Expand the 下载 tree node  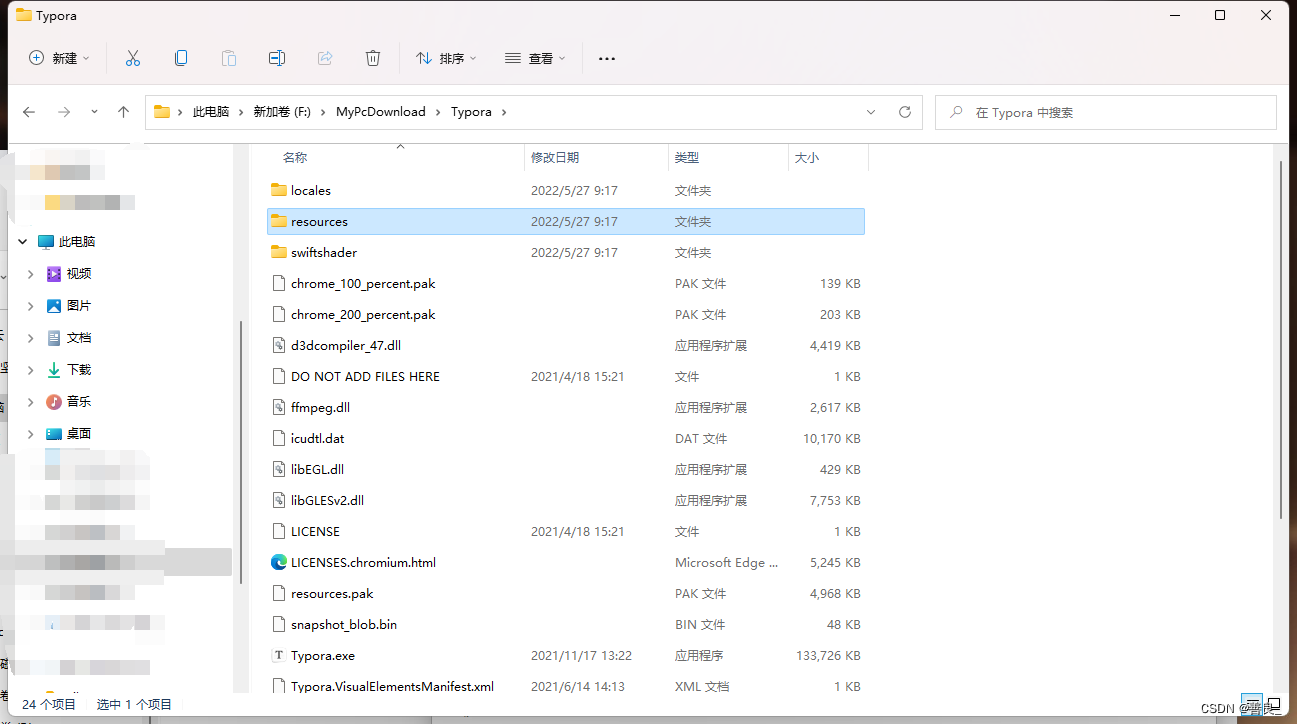[30, 370]
